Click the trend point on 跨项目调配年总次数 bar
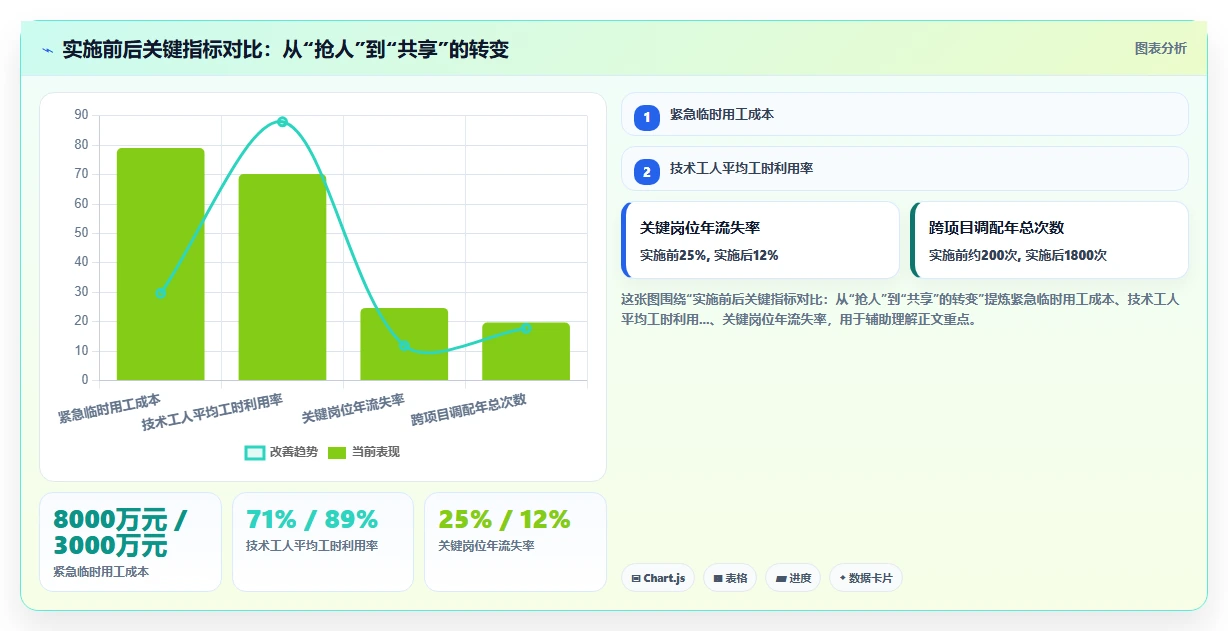The width and height of the screenshot is (1228, 631). (526, 327)
